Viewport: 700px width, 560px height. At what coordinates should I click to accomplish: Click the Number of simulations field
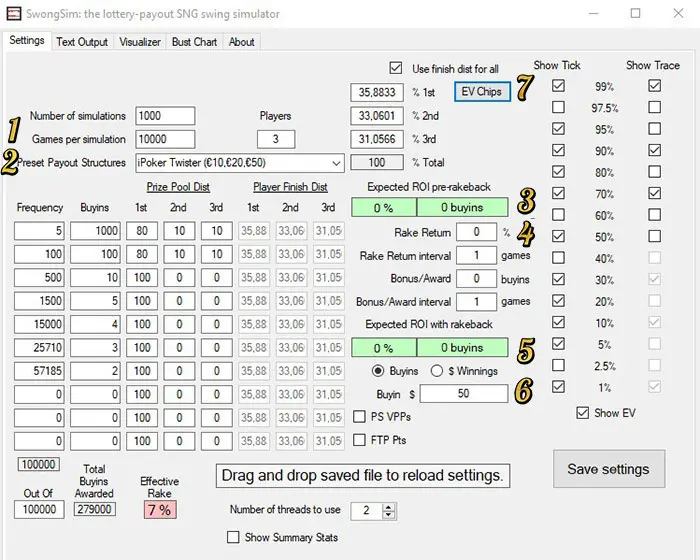point(165,116)
